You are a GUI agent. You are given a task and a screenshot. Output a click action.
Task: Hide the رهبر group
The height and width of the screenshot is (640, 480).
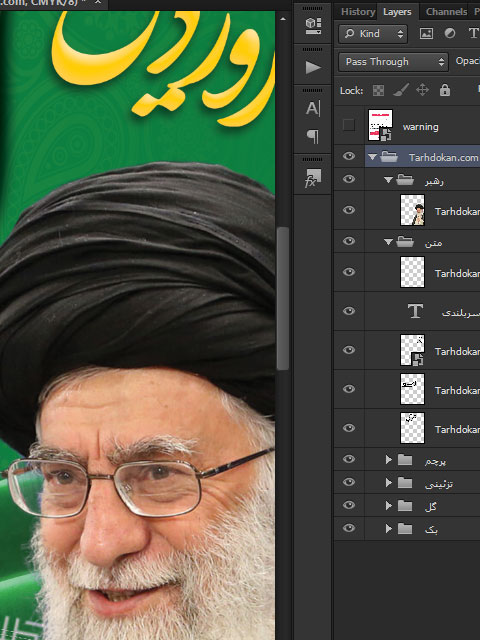click(349, 179)
